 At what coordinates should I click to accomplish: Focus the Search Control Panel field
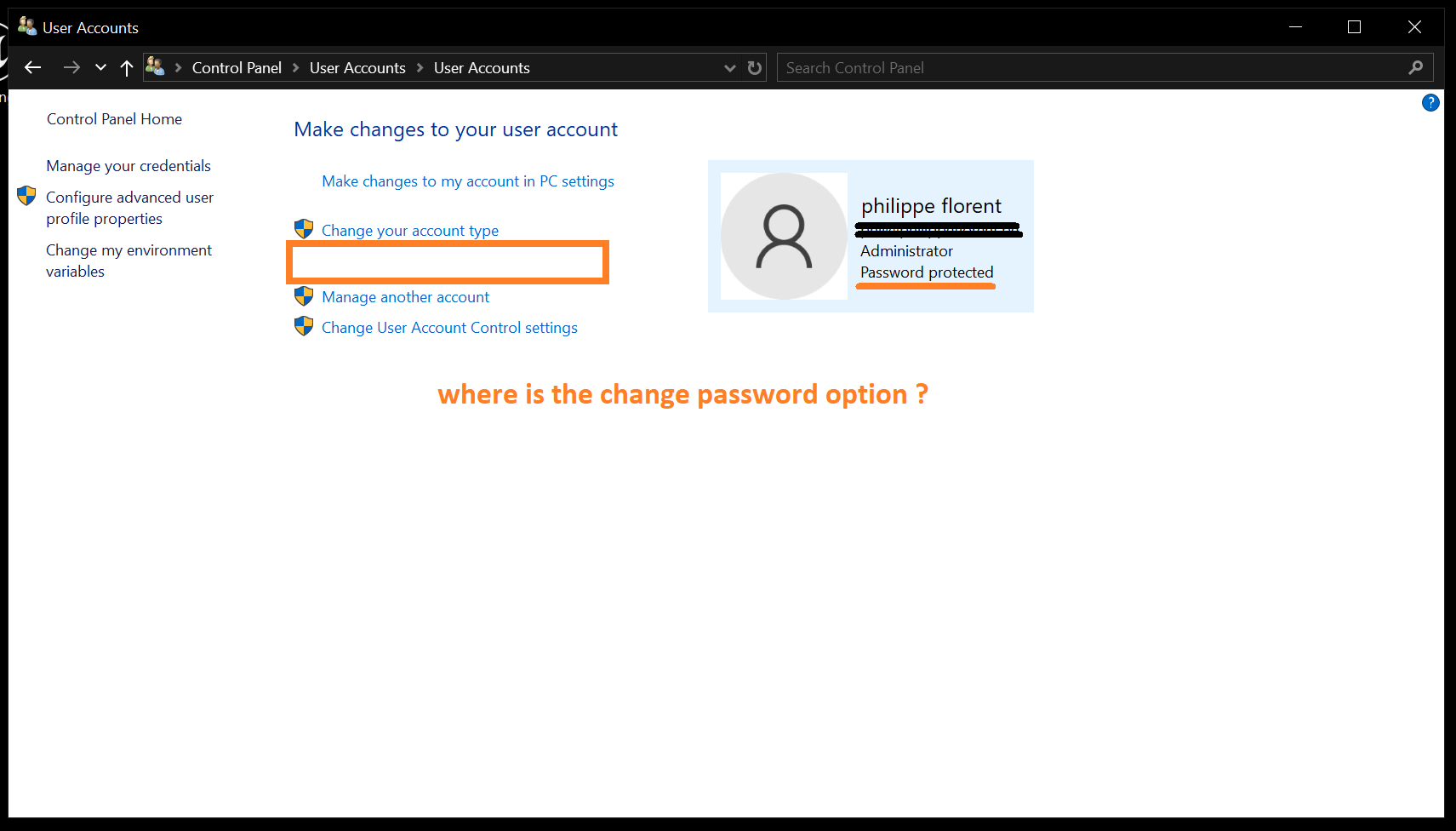(1093, 68)
